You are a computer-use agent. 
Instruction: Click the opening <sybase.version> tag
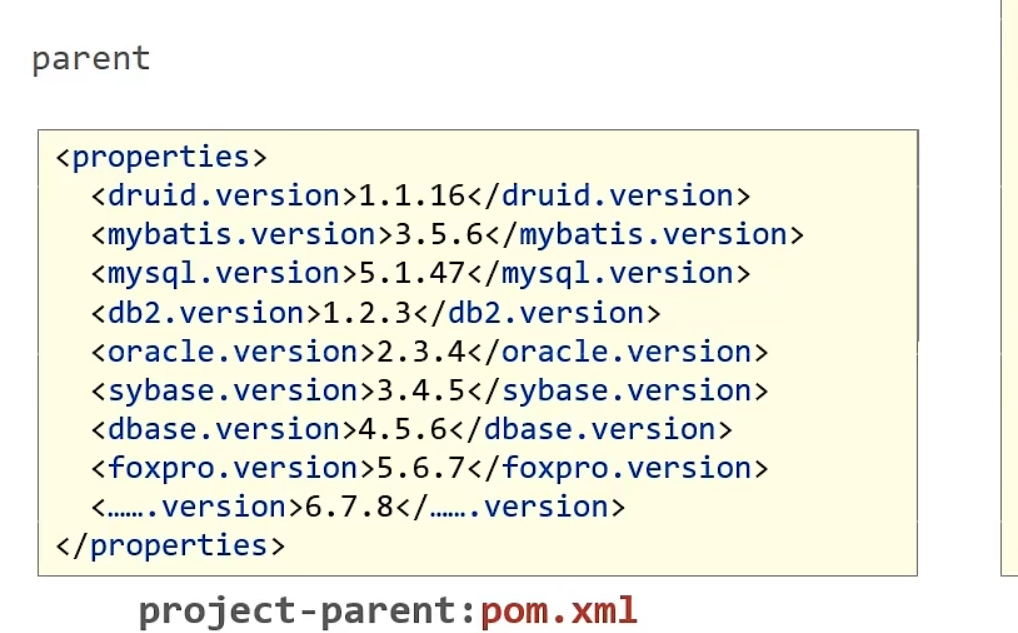coord(224,390)
